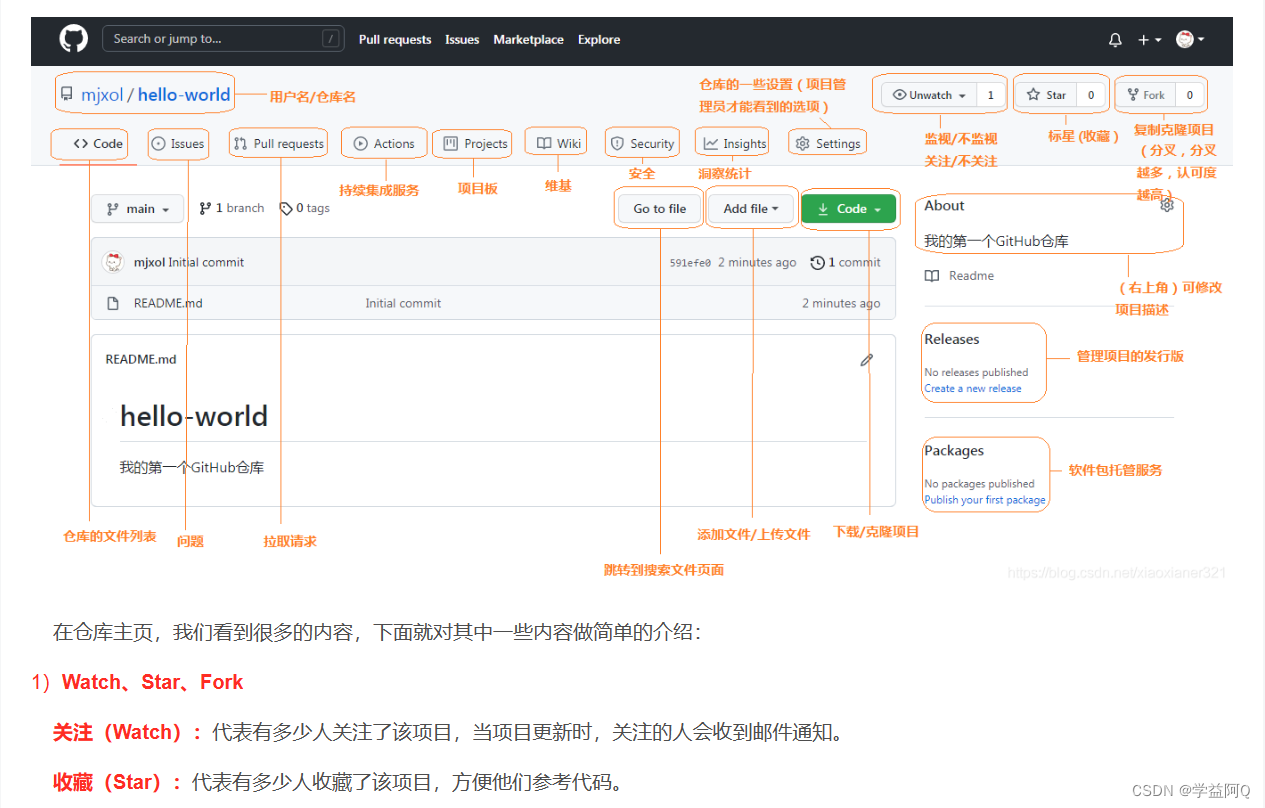Expand the main branch selector
This screenshot has height=808, width=1265.
(138, 209)
